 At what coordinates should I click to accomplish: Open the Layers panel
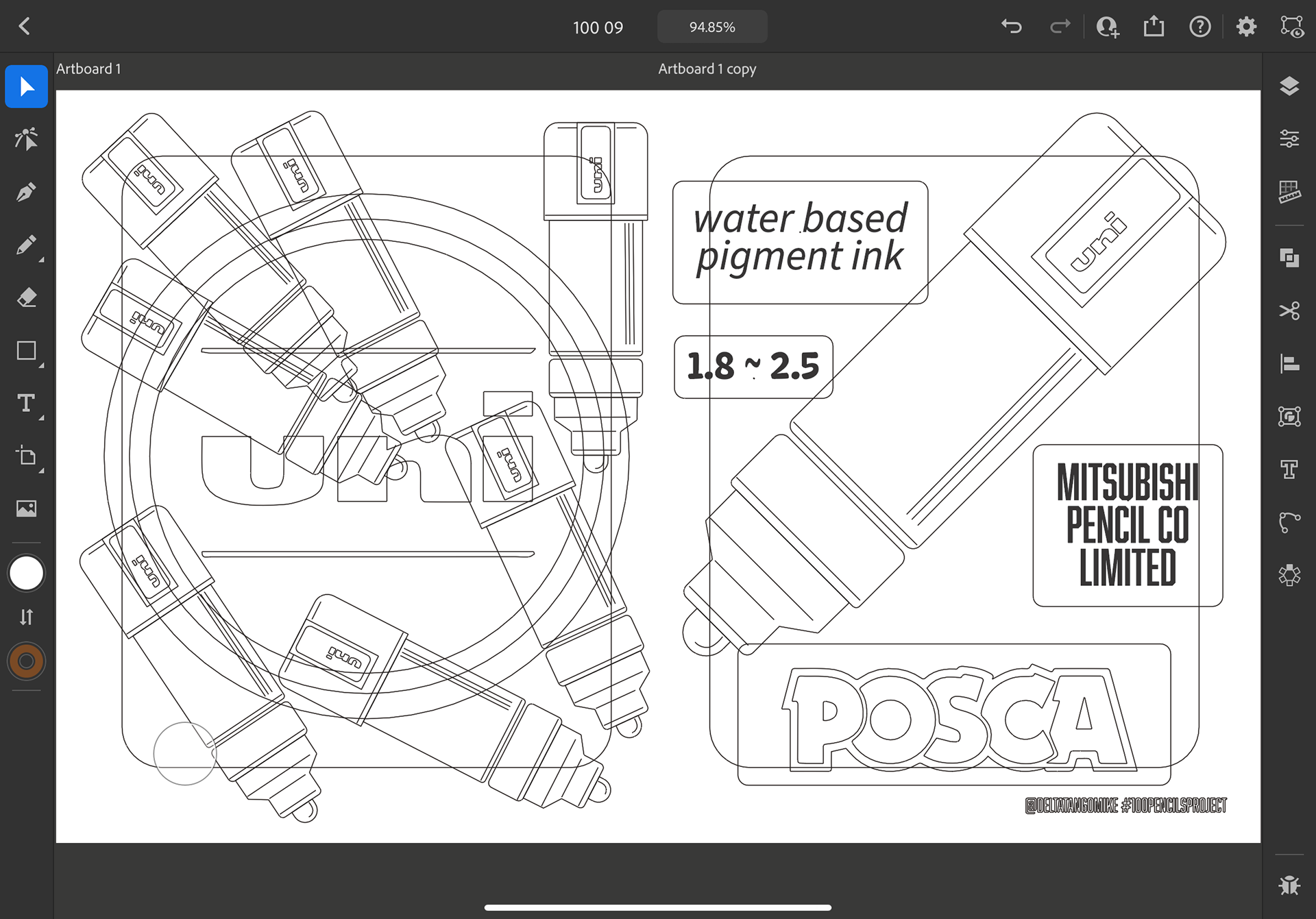[x=1289, y=86]
